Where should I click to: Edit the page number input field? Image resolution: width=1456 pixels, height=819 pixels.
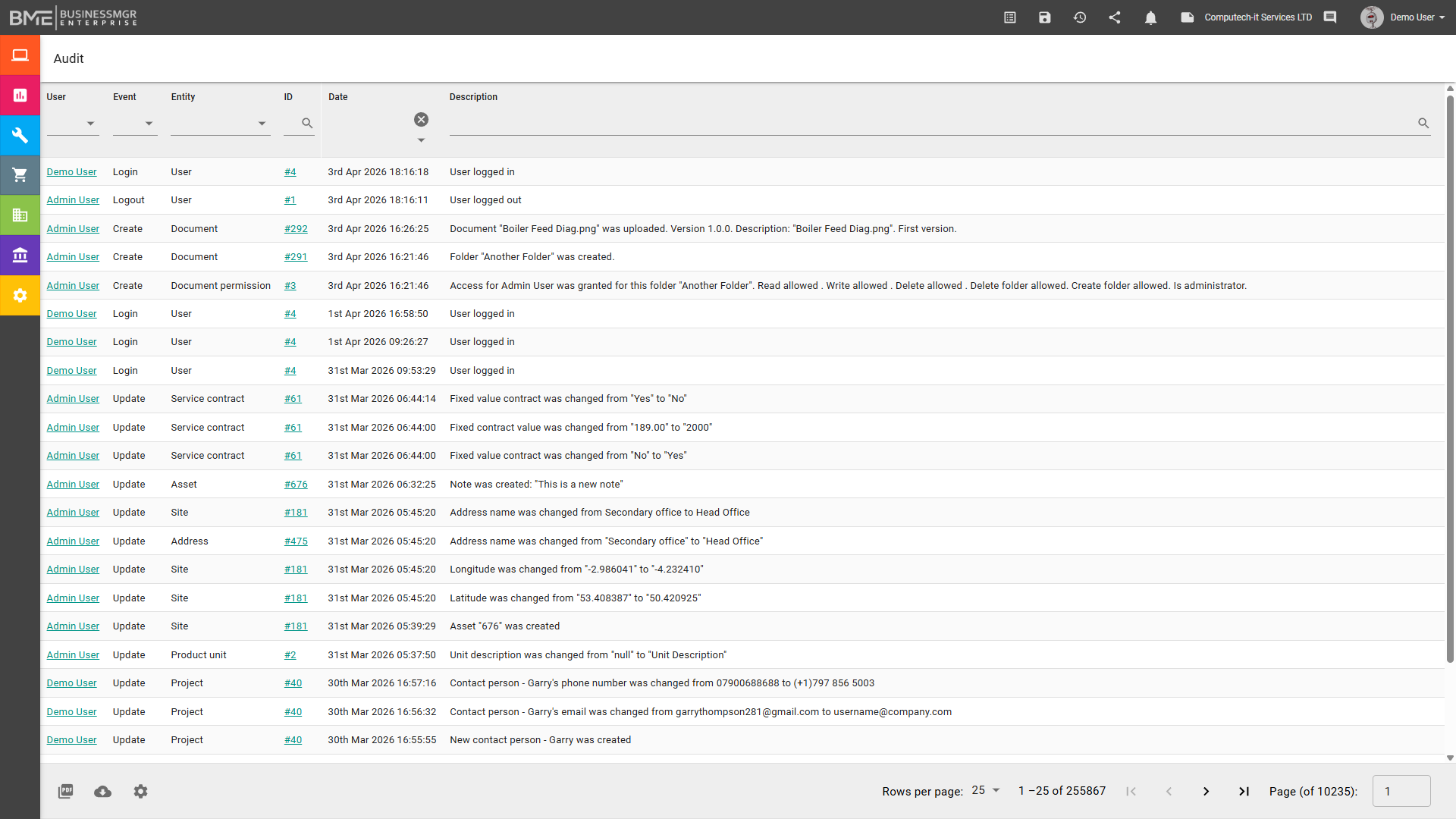(1400, 791)
